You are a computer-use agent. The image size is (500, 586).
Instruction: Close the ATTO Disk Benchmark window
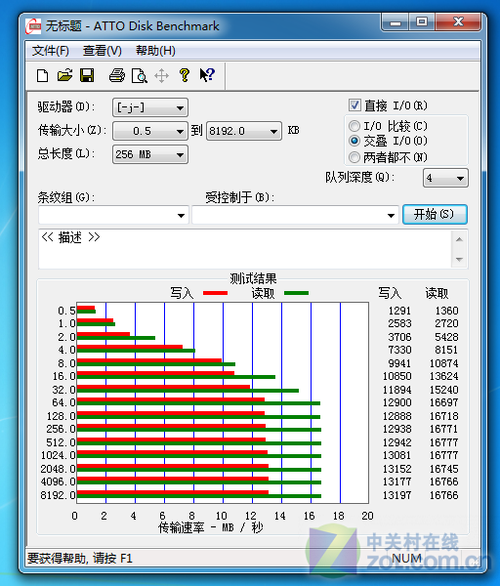click(458, 23)
